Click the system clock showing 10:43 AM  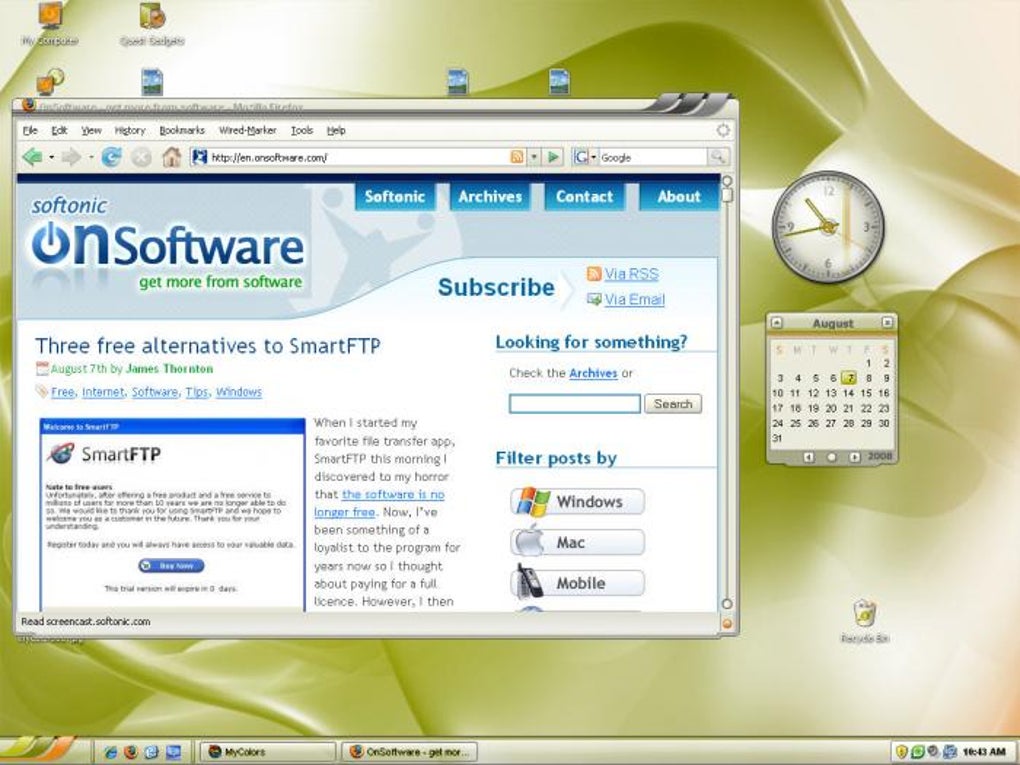tap(984, 752)
